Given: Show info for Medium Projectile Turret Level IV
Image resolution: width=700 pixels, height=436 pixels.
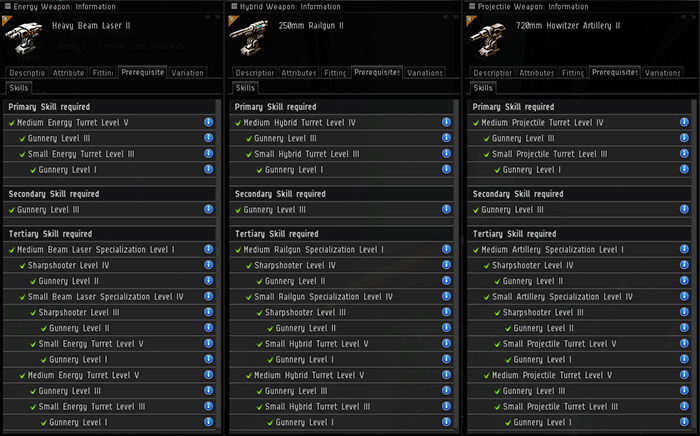Looking at the screenshot, I should 684,122.
